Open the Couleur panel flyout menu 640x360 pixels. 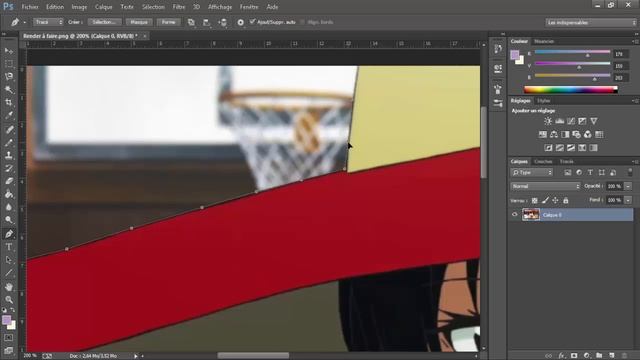635,41
